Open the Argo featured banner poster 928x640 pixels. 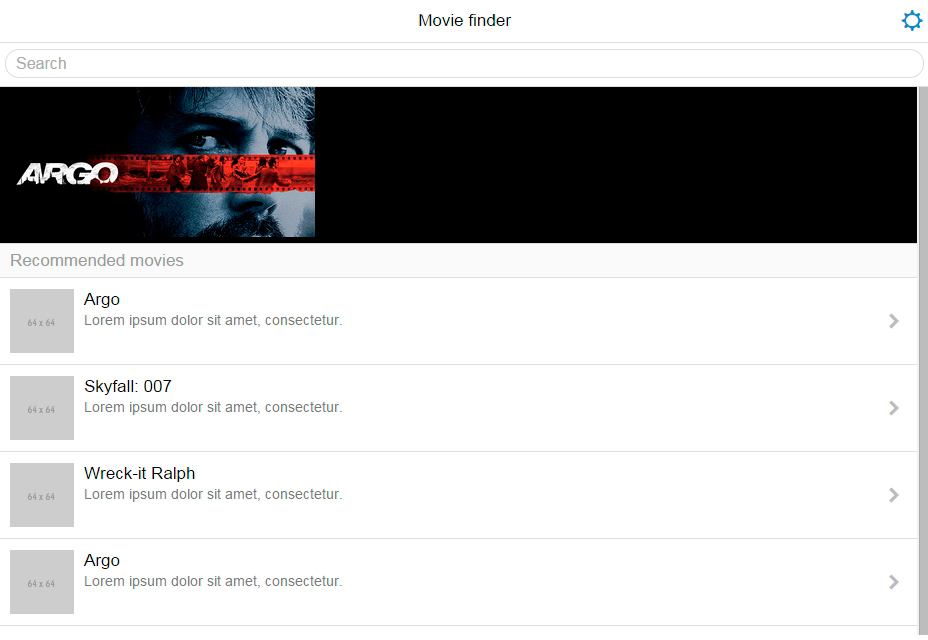pyautogui.click(x=157, y=162)
